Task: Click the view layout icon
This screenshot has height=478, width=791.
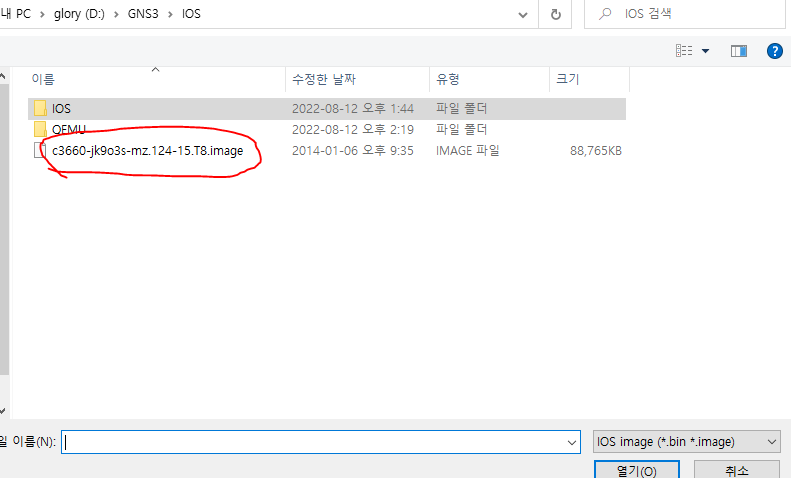Action: click(684, 50)
